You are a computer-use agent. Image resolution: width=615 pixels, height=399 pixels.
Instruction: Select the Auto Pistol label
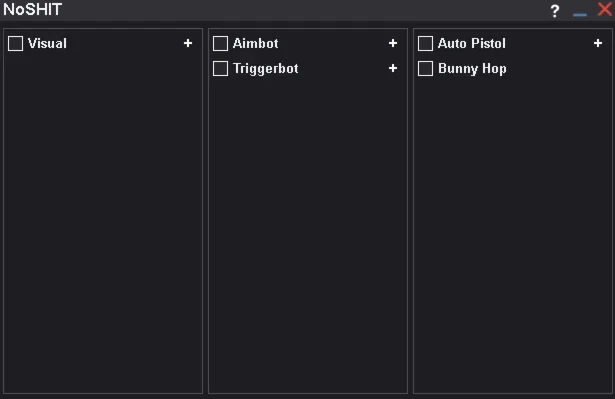coord(471,43)
